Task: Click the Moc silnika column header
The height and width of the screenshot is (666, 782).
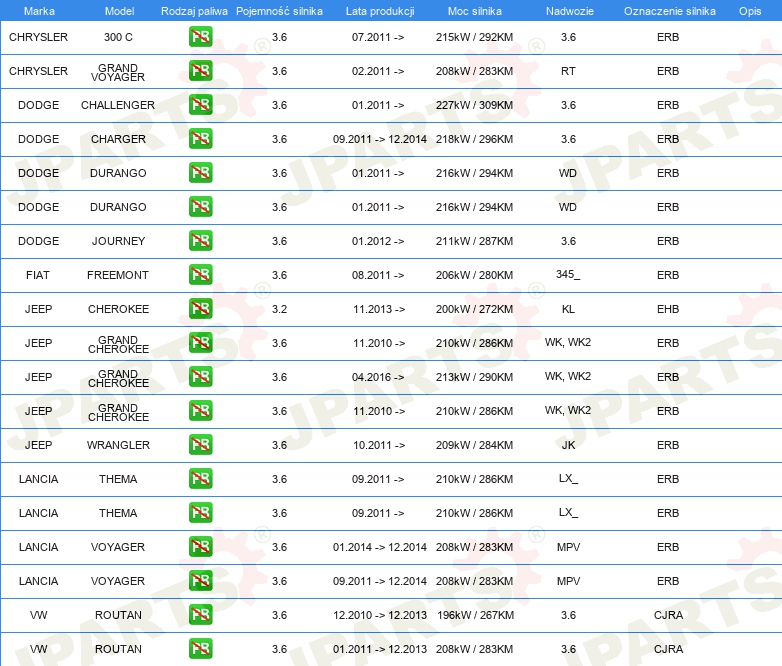Action: point(475,11)
